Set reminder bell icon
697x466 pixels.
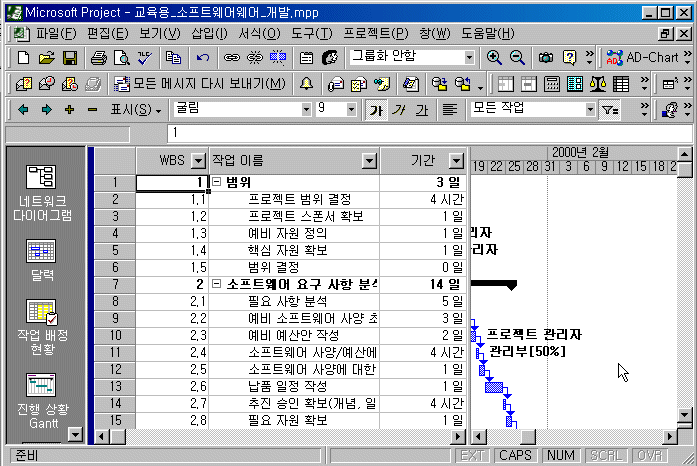click(306, 84)
